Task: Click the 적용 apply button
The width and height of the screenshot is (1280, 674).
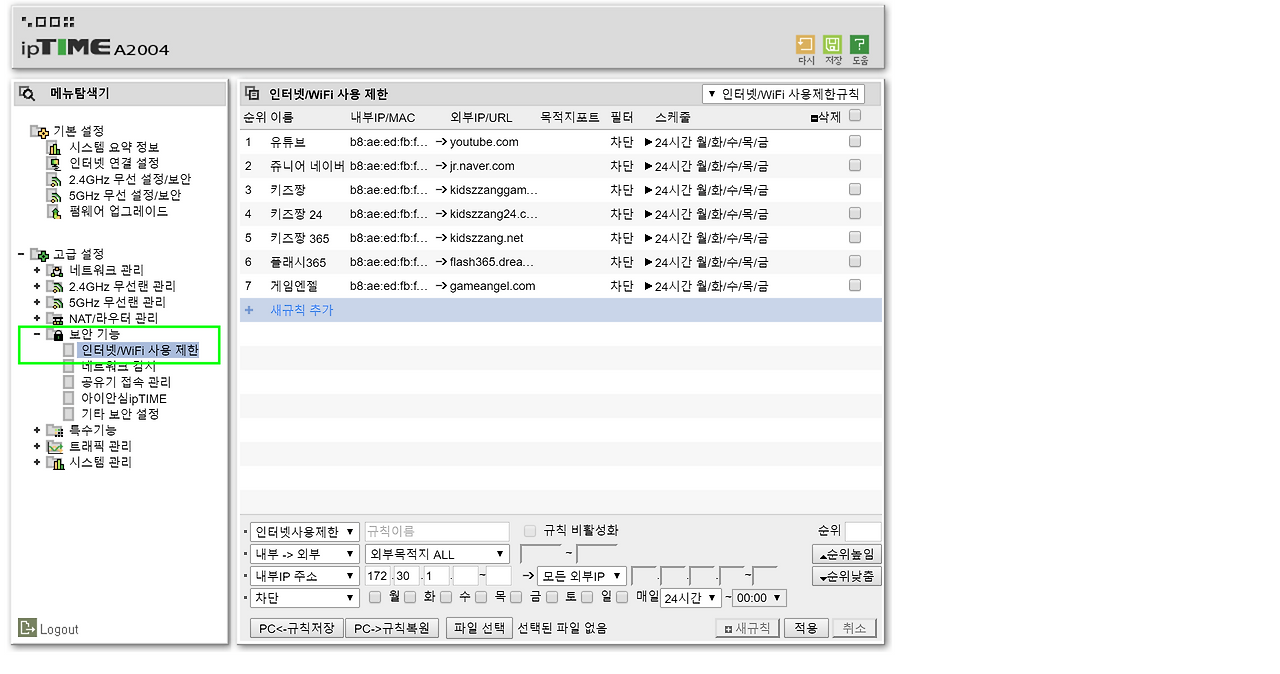Action: coord(806,628)
